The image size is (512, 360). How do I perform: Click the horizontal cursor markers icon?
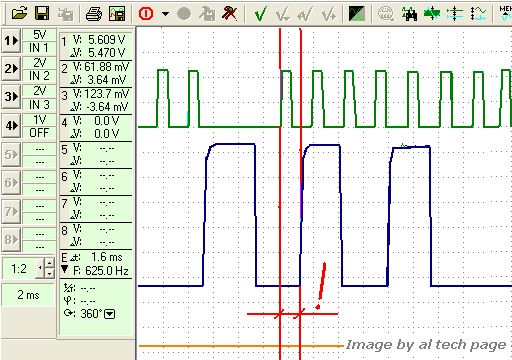point(455,14)
